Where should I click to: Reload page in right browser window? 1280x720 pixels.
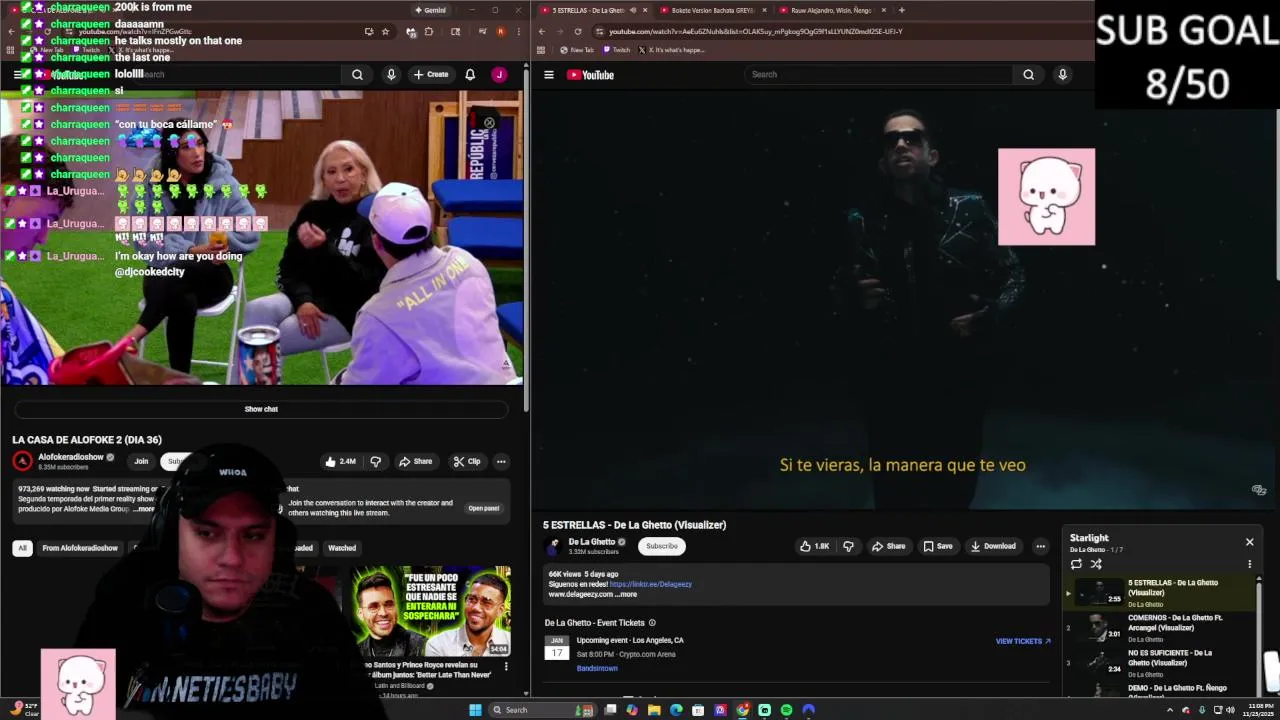(x=577, y=31)
